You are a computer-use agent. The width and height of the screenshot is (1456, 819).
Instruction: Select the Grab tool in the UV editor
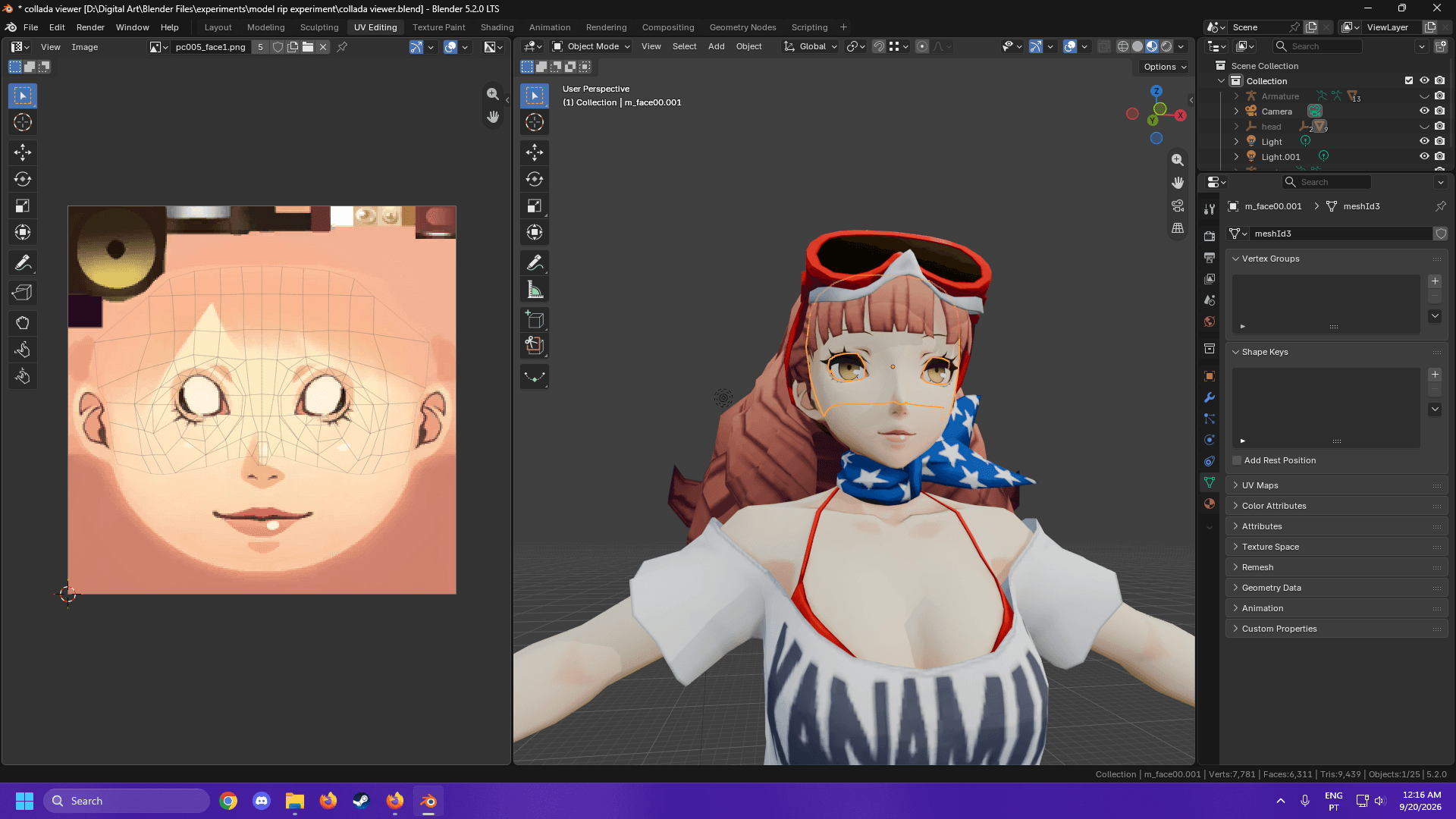[x=23, y=323]
